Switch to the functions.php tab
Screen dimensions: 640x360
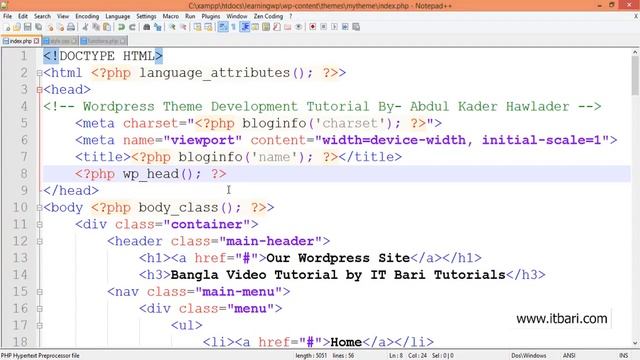[103, 41]
